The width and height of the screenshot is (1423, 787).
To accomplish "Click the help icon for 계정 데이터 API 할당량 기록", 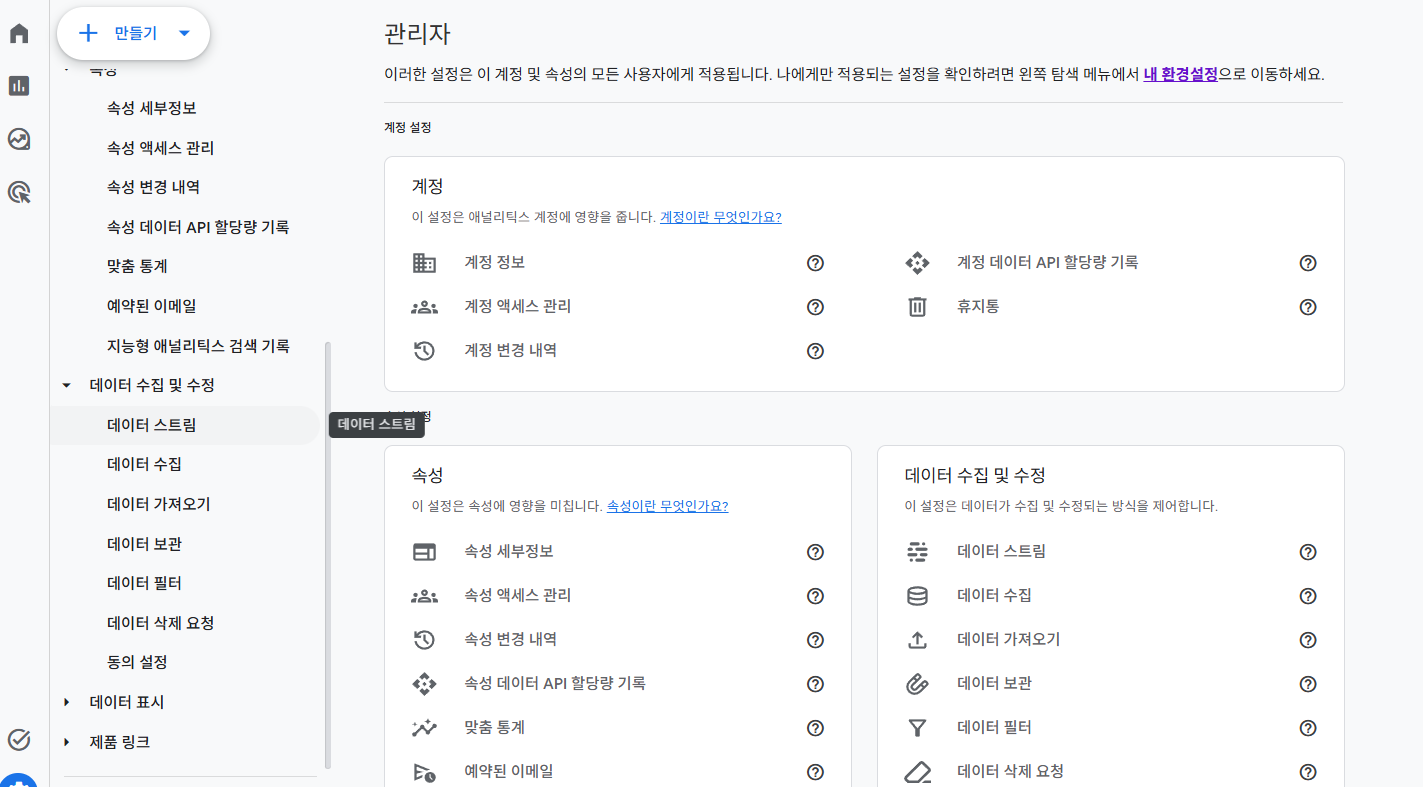I will coord(1308,263).
